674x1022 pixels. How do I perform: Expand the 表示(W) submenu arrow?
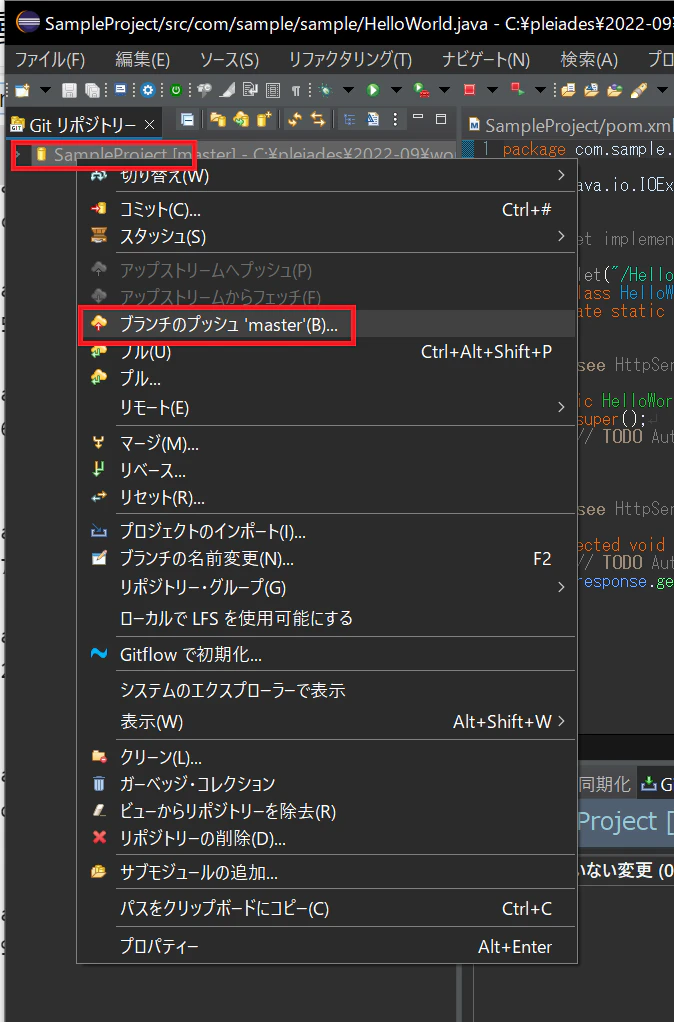click(561, 722)
